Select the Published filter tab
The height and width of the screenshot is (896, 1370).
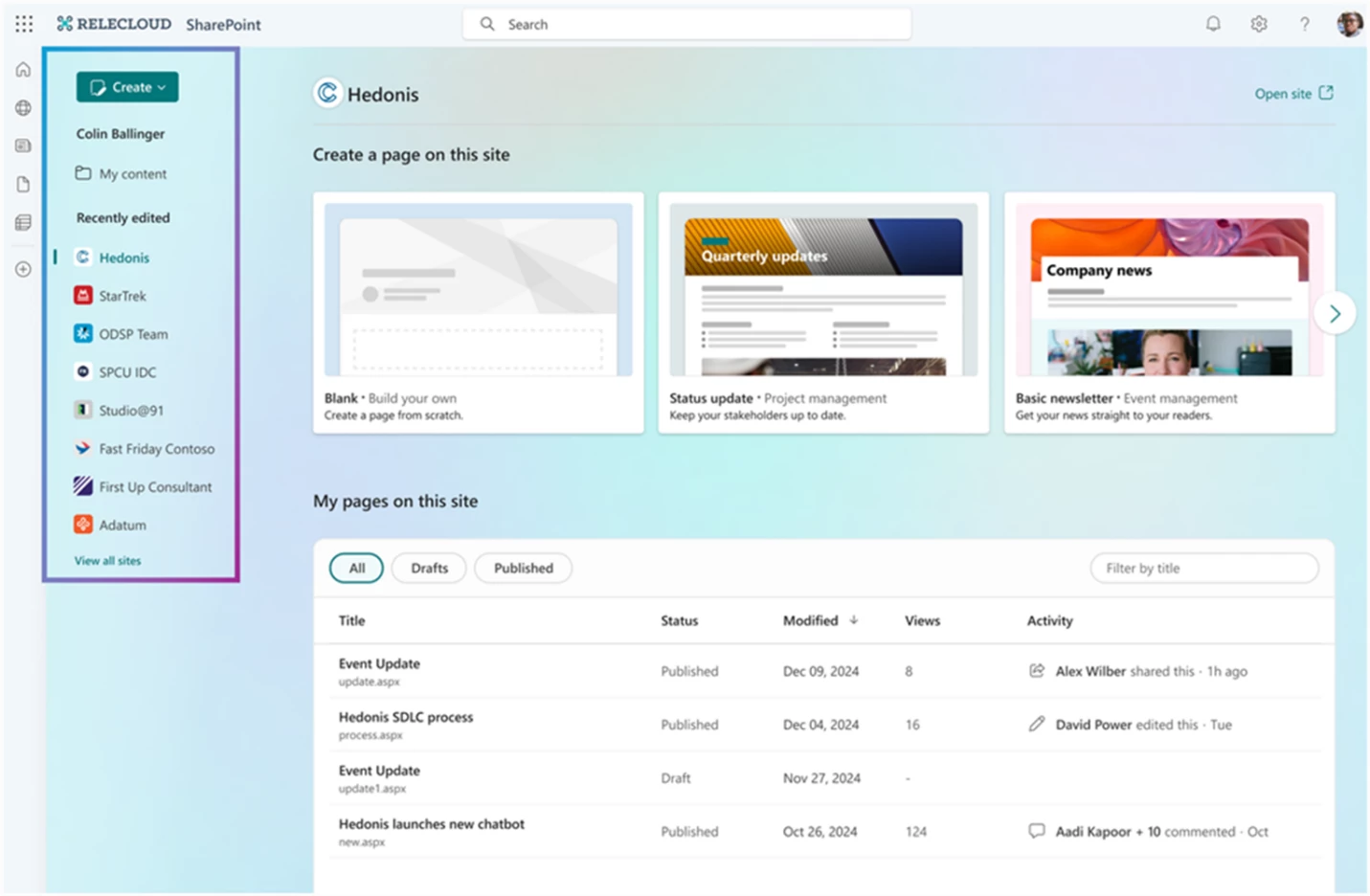point(523,568)
